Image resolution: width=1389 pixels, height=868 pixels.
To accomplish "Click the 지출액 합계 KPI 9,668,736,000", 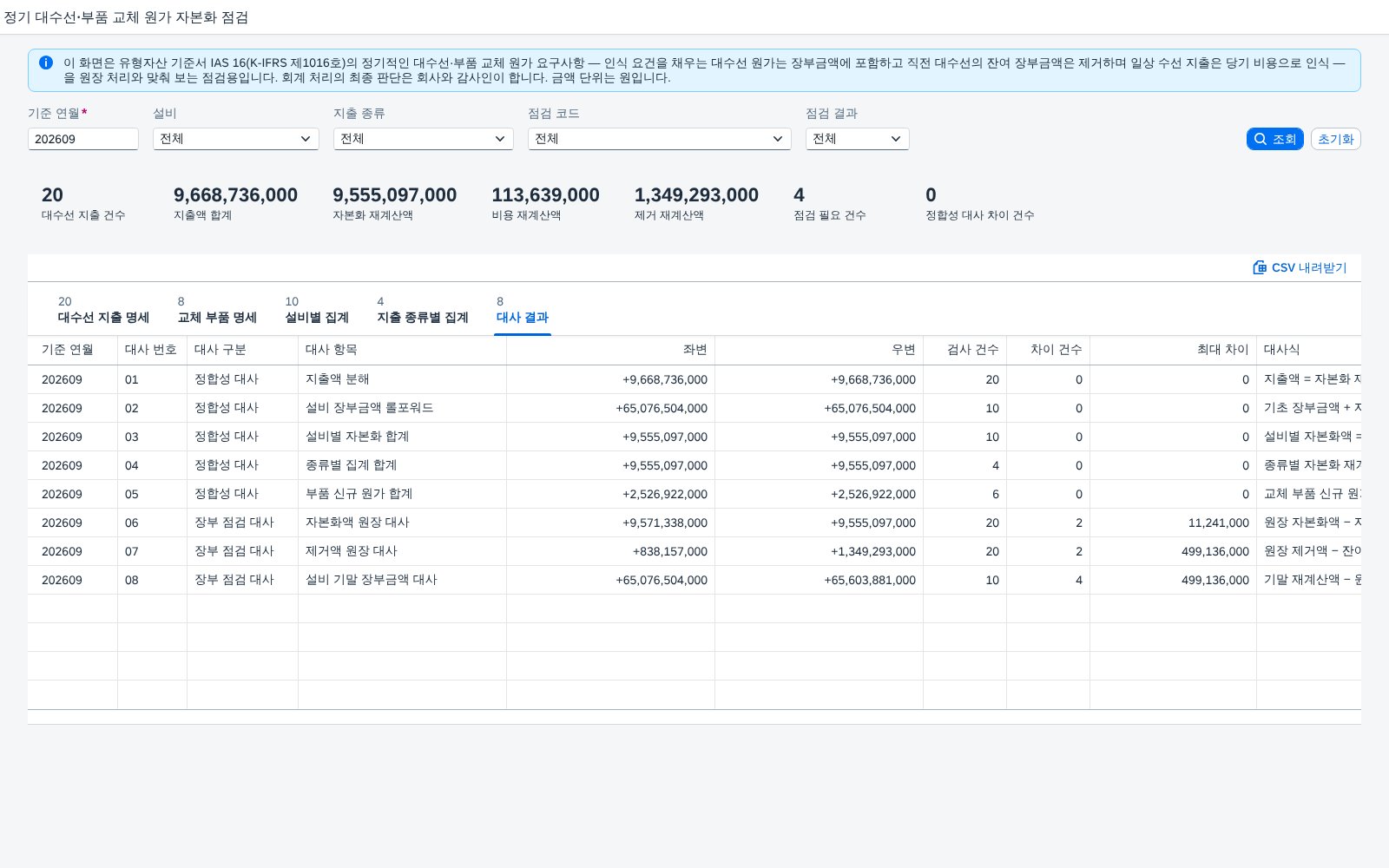I will [235, 195].
